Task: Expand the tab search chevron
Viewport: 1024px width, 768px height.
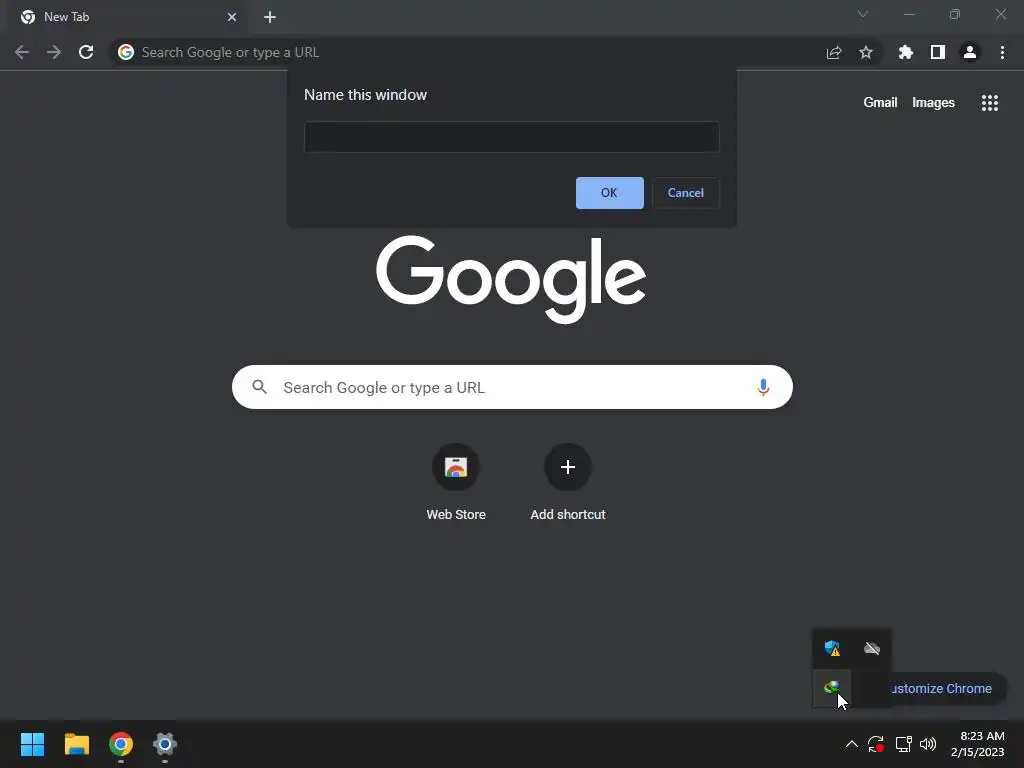Action: (863, 14)
